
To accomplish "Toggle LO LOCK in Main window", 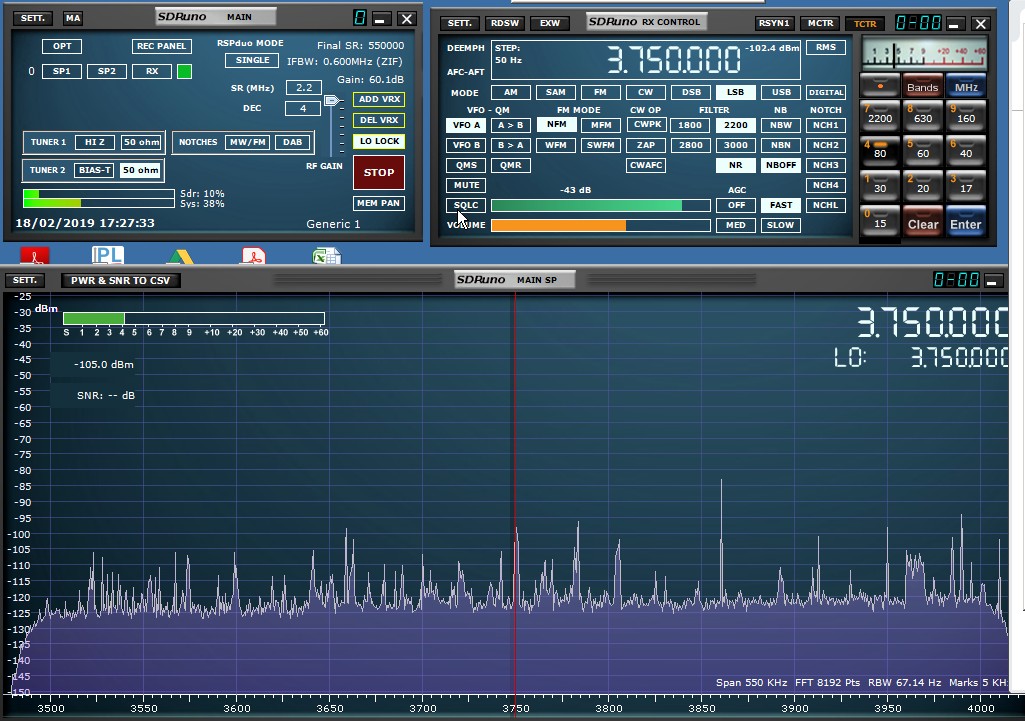I will [379, 141].
